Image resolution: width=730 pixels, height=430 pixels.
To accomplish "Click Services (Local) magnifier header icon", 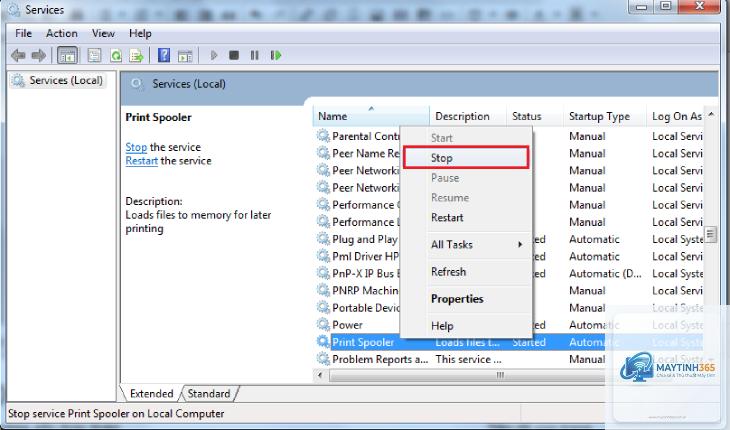I will coord(137,84).
